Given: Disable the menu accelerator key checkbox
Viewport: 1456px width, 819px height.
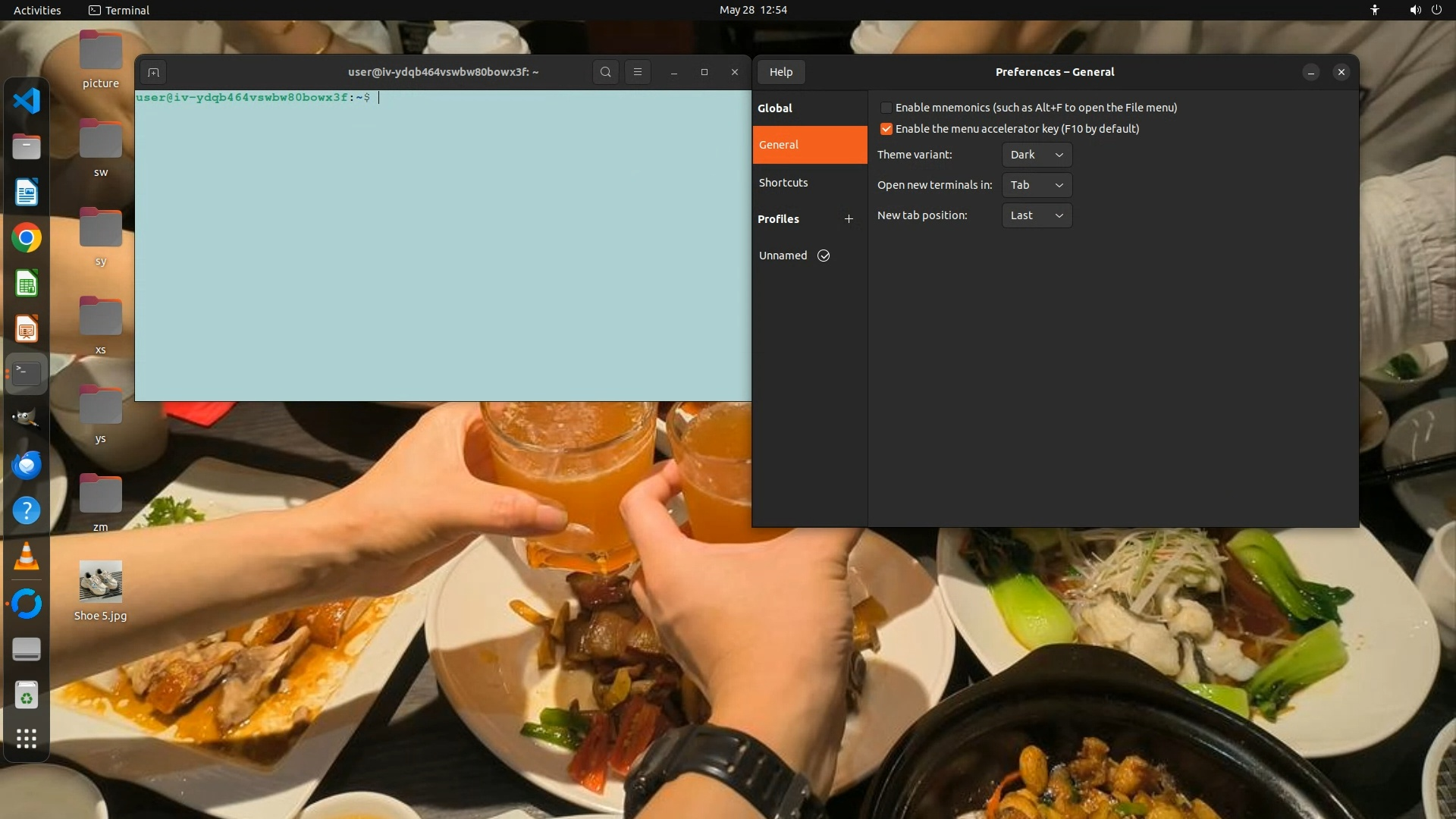Looking at the screenshot, I should point(886,129).
